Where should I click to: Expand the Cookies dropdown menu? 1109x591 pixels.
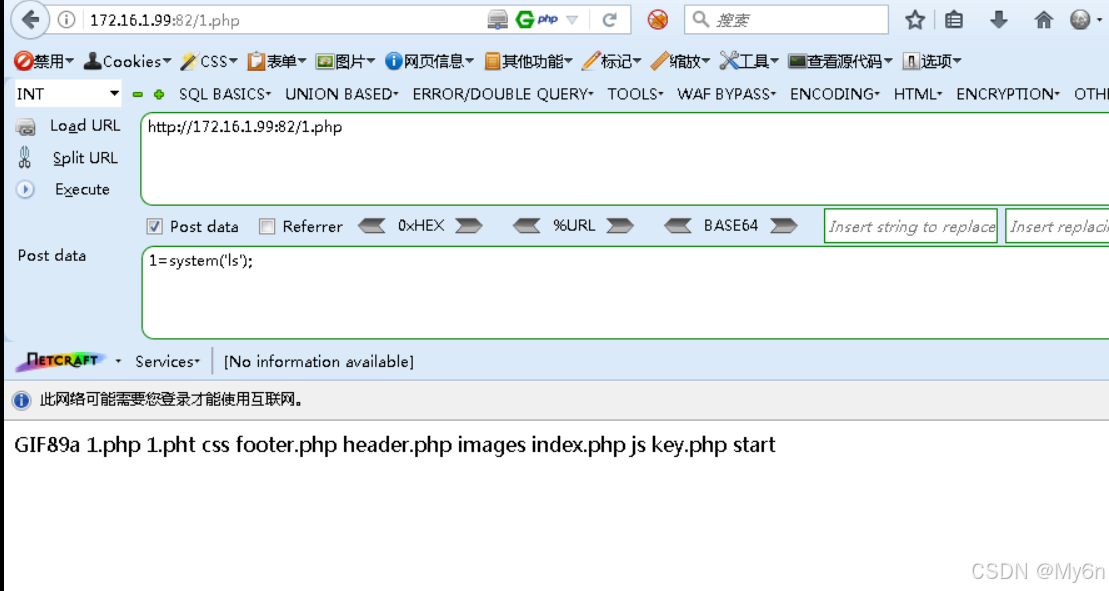[127, 62]
